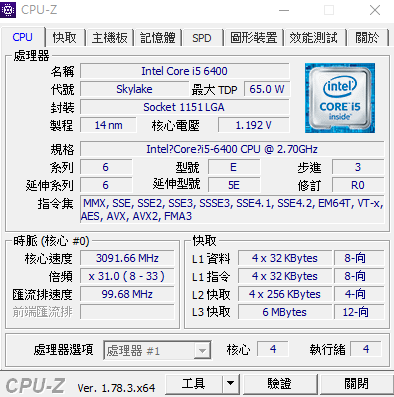Click the 14 nm process value

click(108, 125)
